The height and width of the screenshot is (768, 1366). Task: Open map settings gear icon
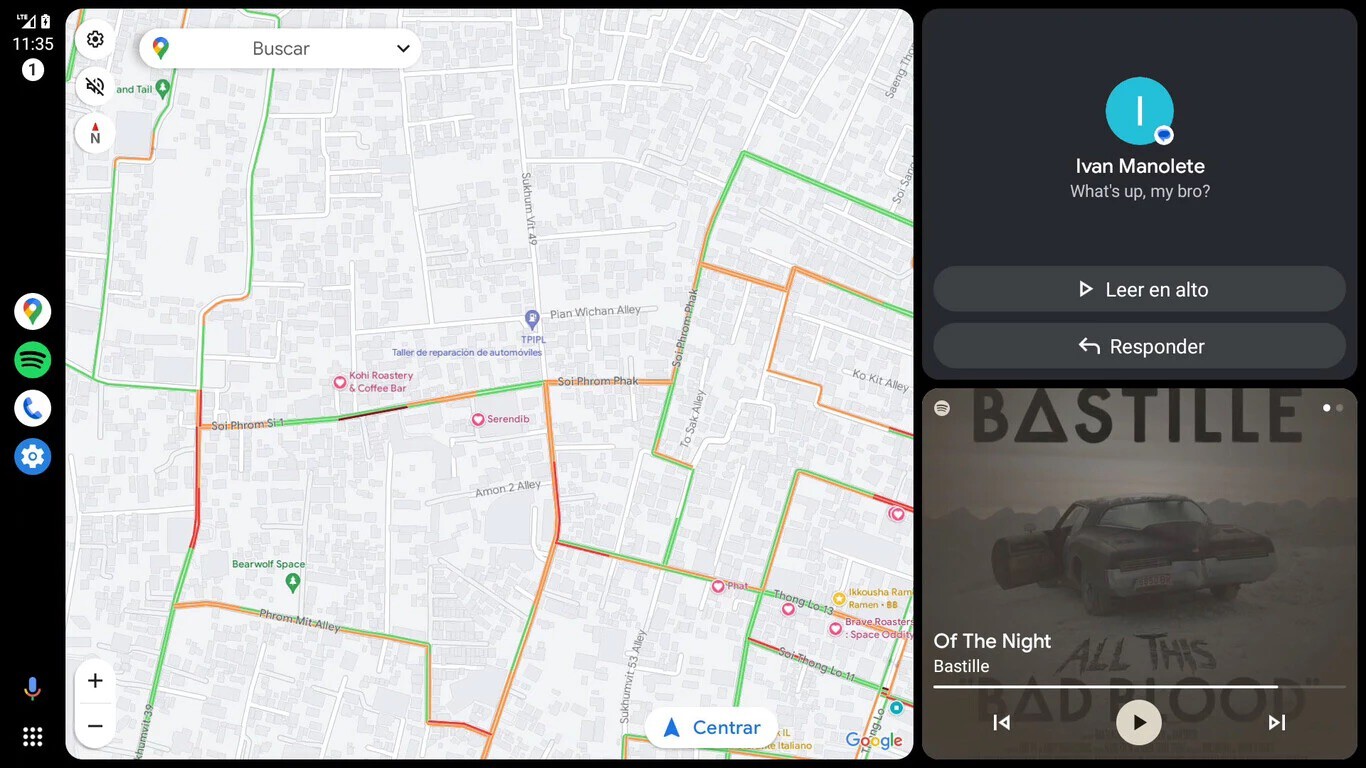pos(95,39)
